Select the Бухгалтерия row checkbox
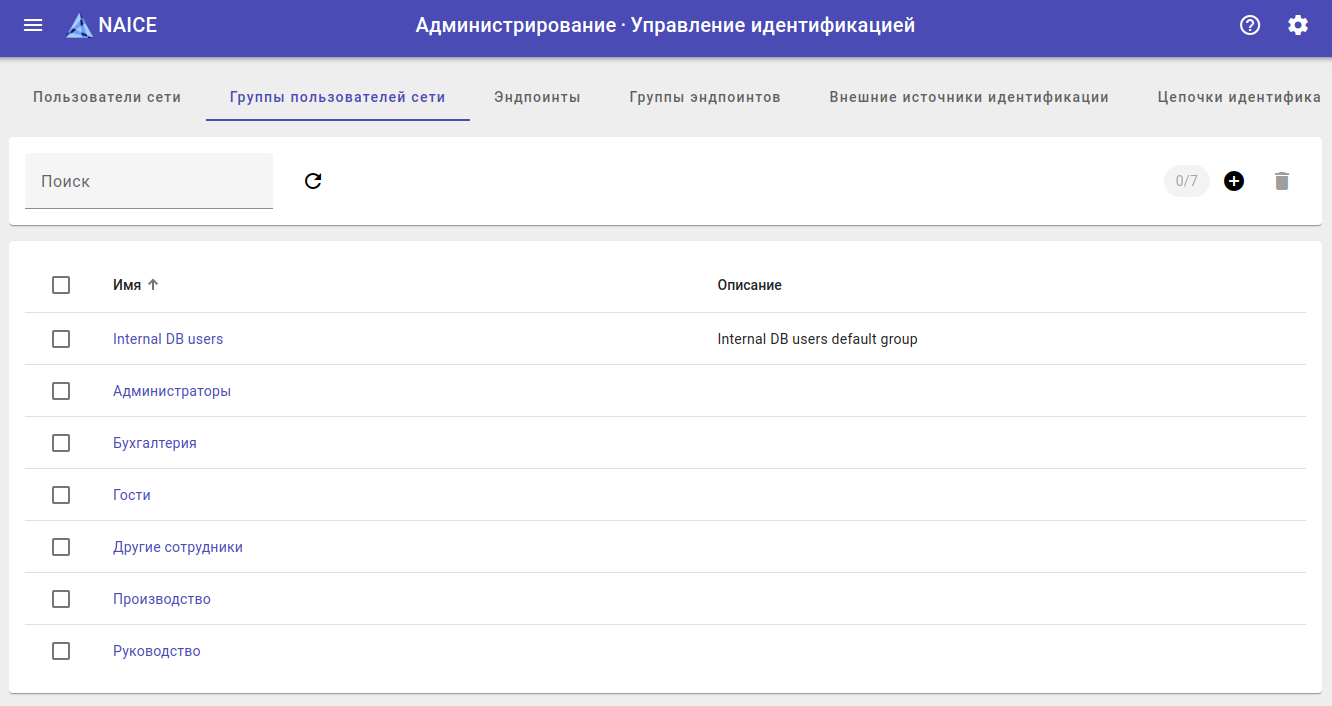 point(61,443)
